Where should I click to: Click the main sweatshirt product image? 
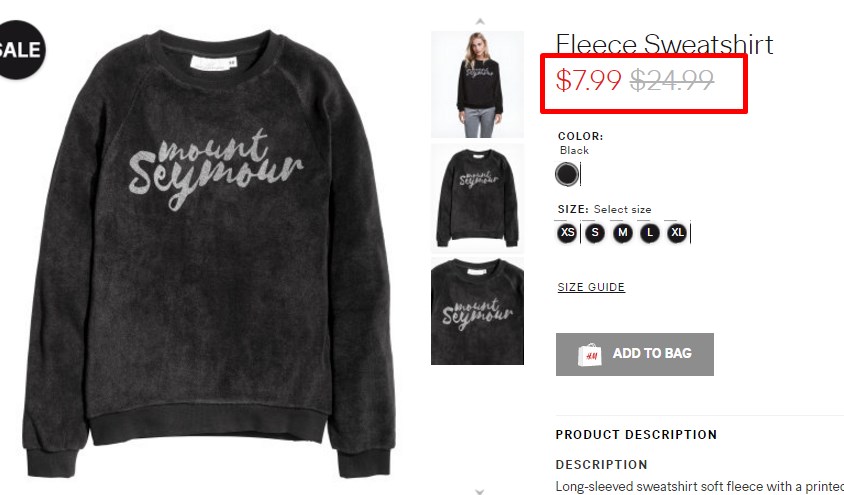click(209, 253)
